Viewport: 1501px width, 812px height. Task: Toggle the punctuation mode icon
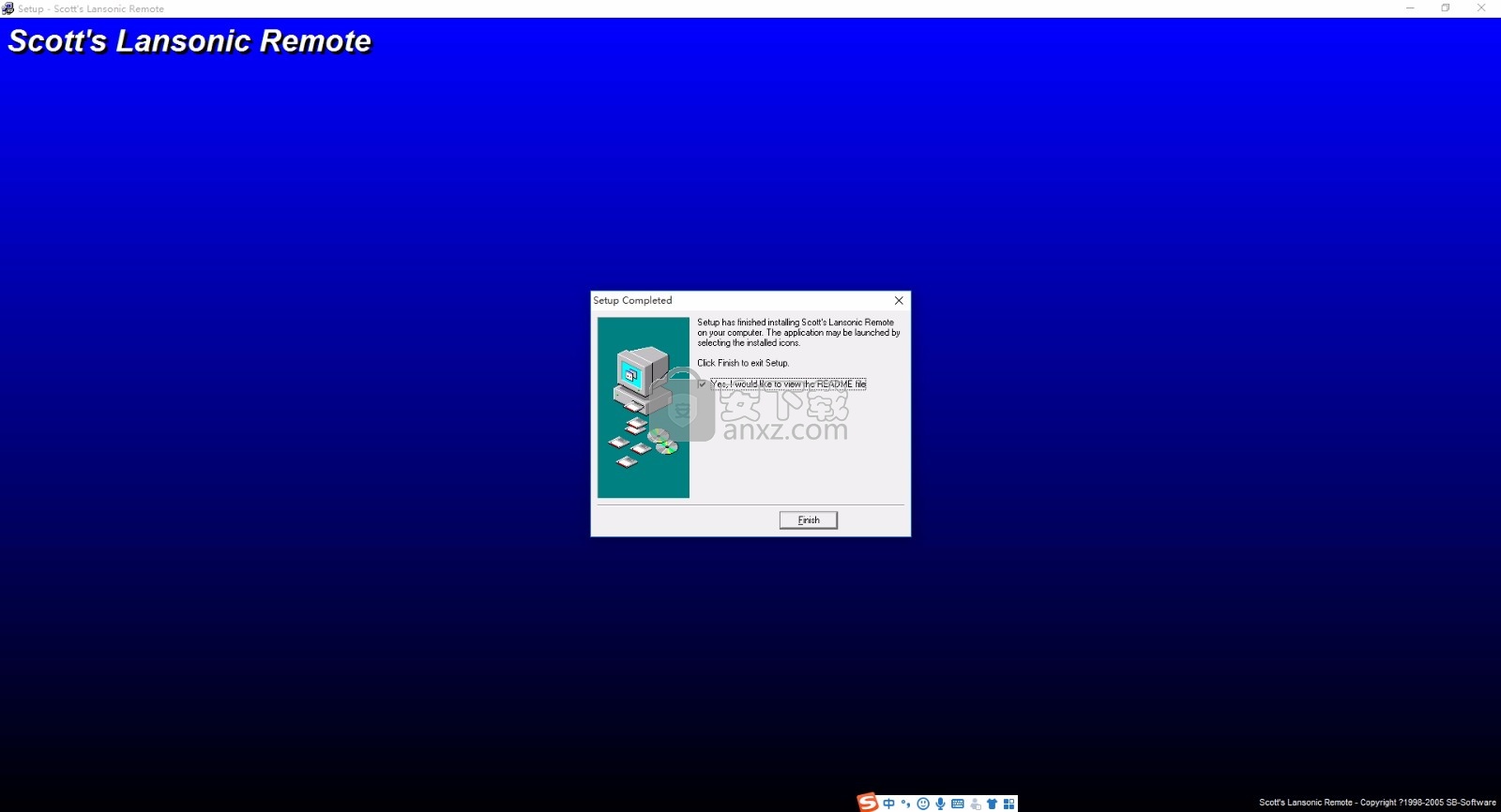pos(905,804)
